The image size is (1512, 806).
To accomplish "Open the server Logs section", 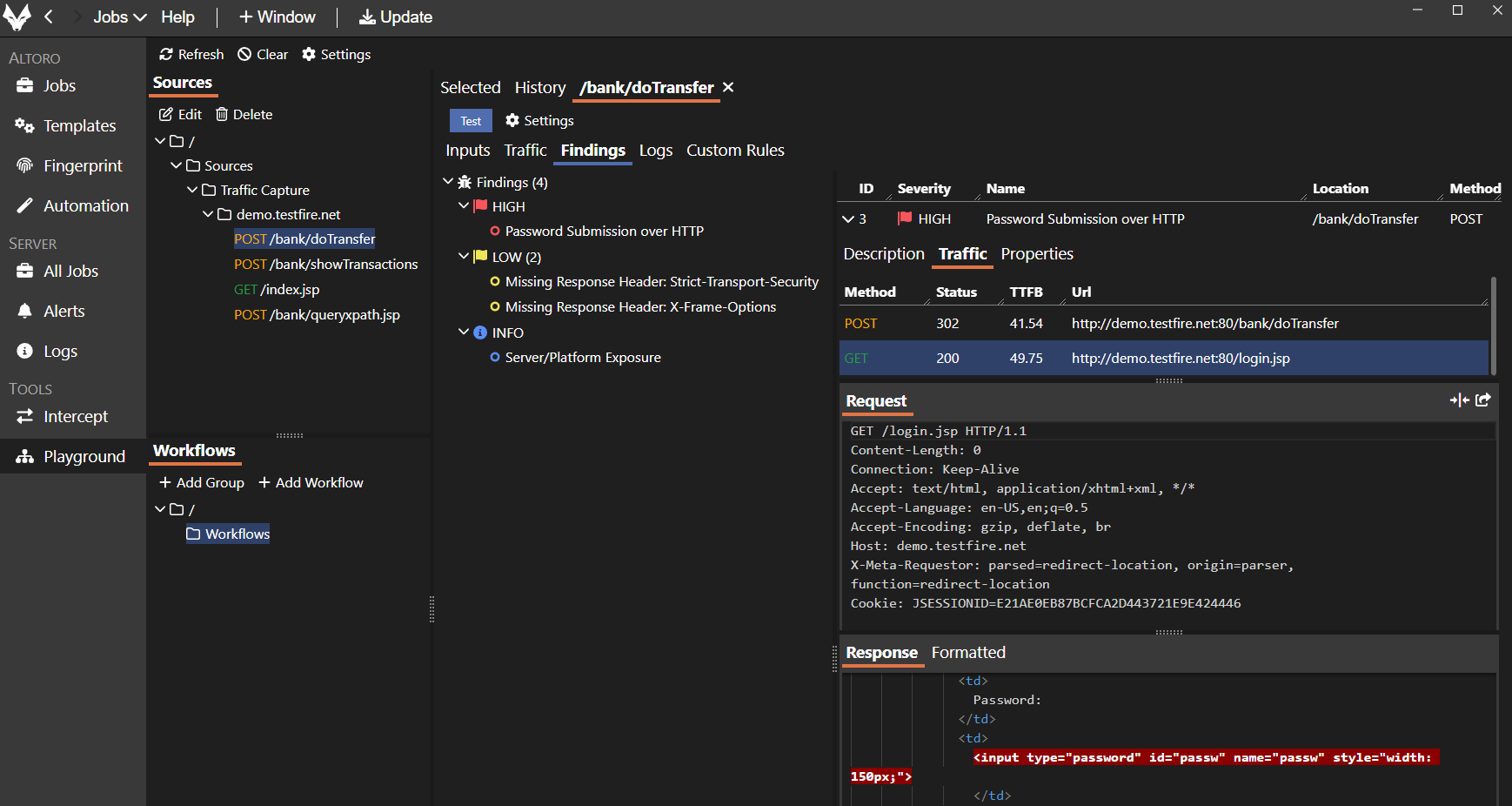I will coord(48,351).
